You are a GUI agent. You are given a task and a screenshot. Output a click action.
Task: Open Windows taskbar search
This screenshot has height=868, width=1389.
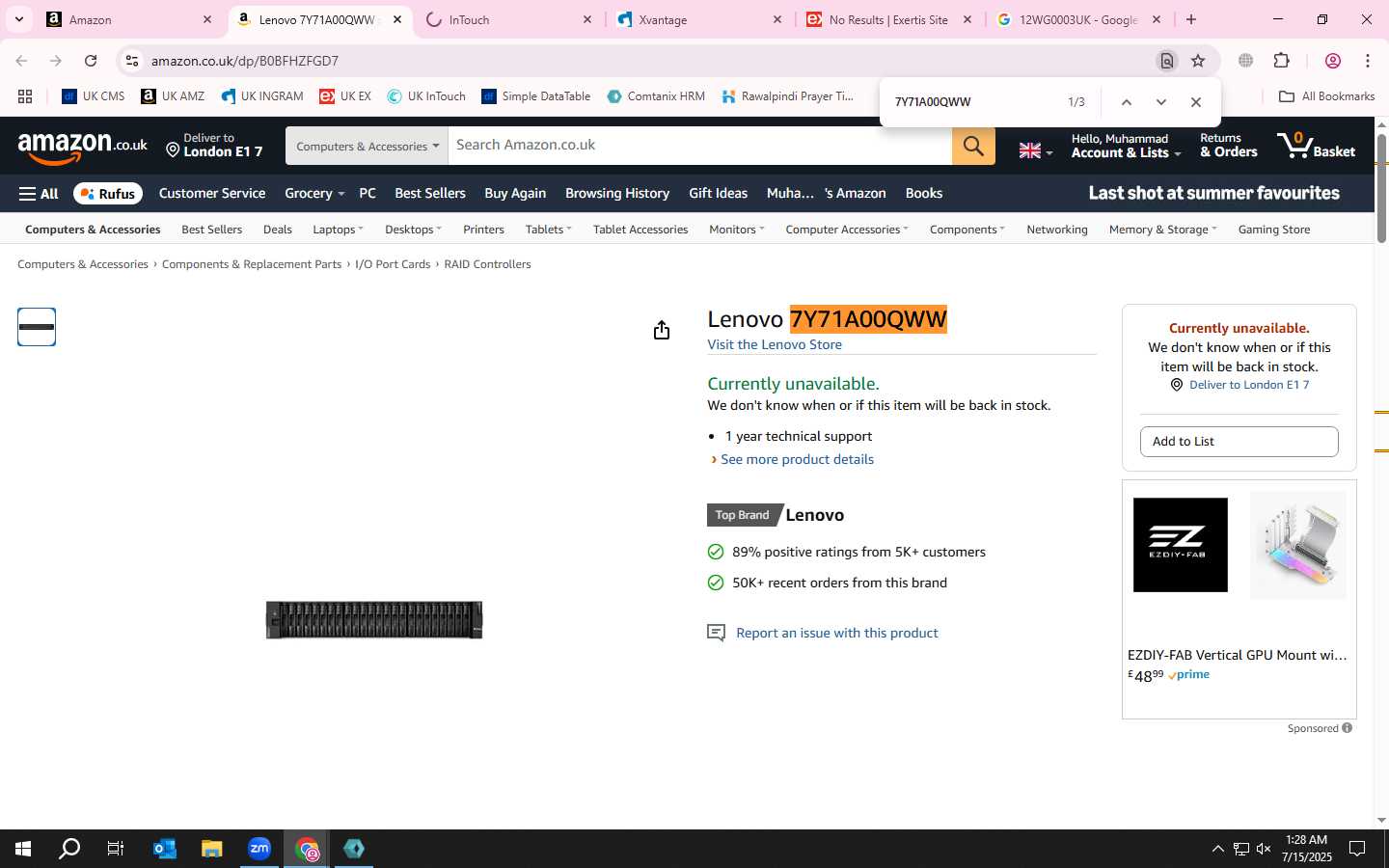[x=69, y=849]
